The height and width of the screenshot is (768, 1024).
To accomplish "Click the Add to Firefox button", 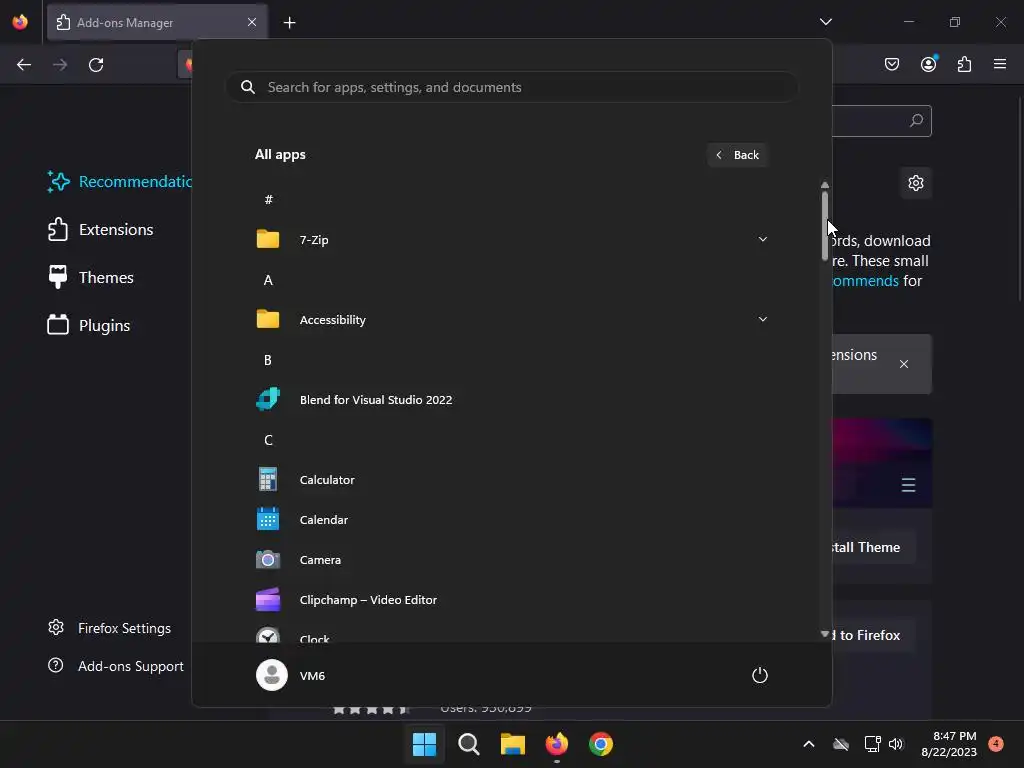I will click(873, 635).
